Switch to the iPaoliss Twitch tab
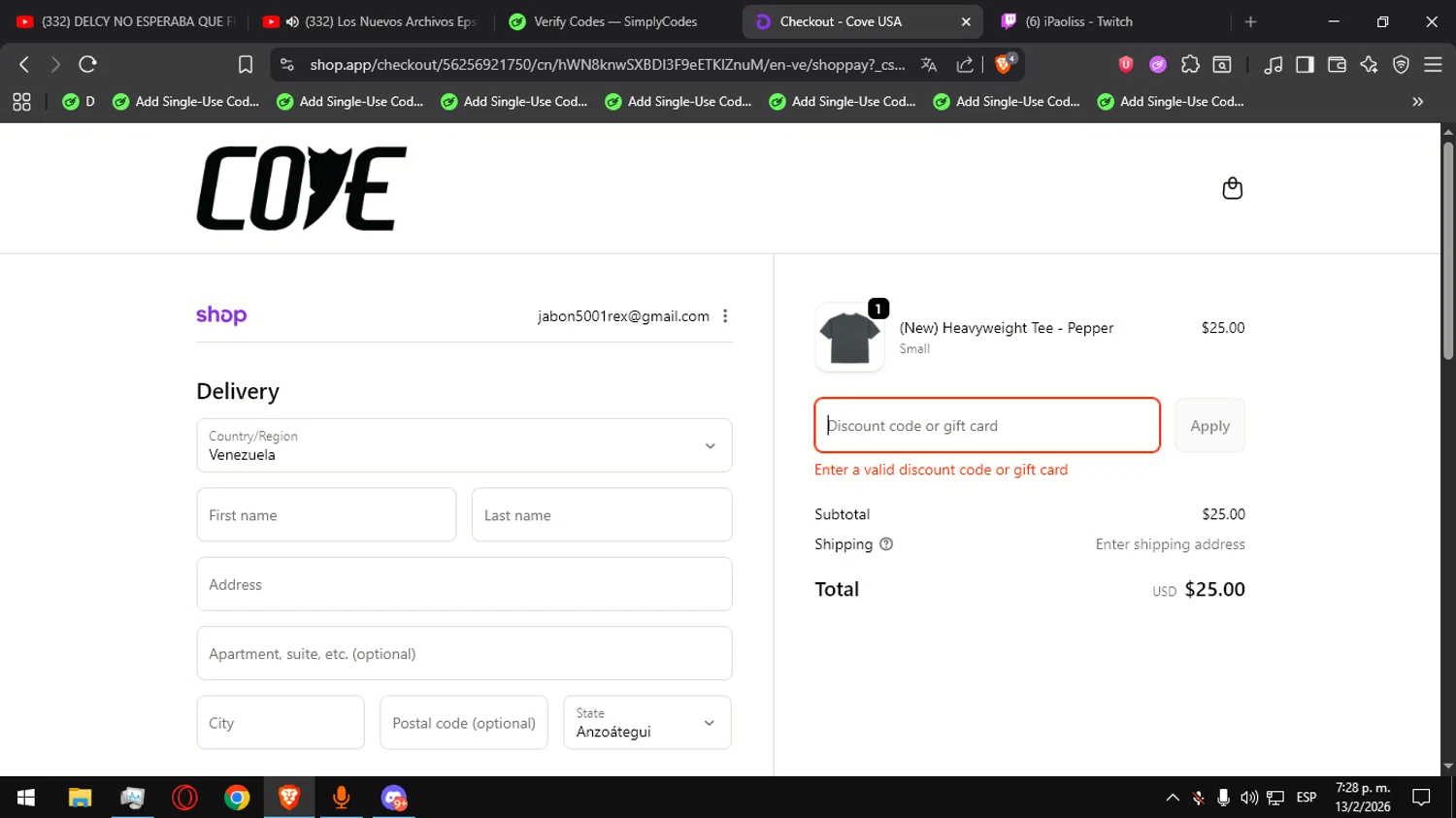 pyautogui.click(x=1109, y=21)
